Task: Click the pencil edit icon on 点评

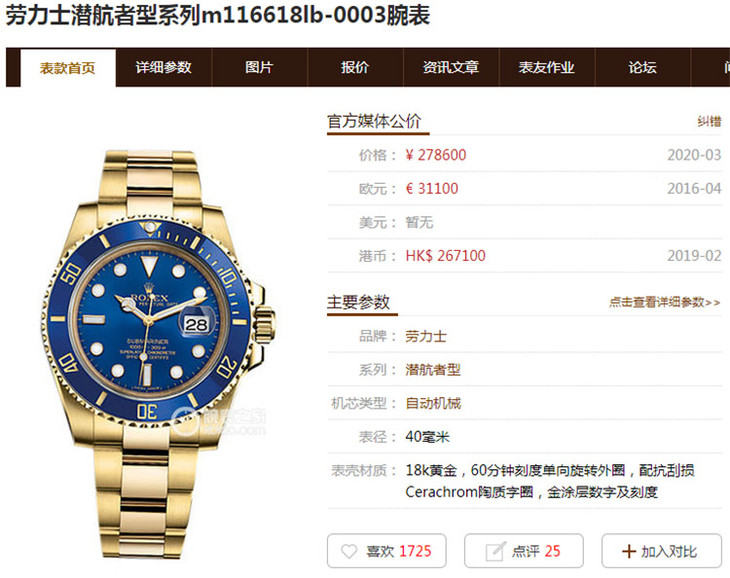Action: [495, 551]
